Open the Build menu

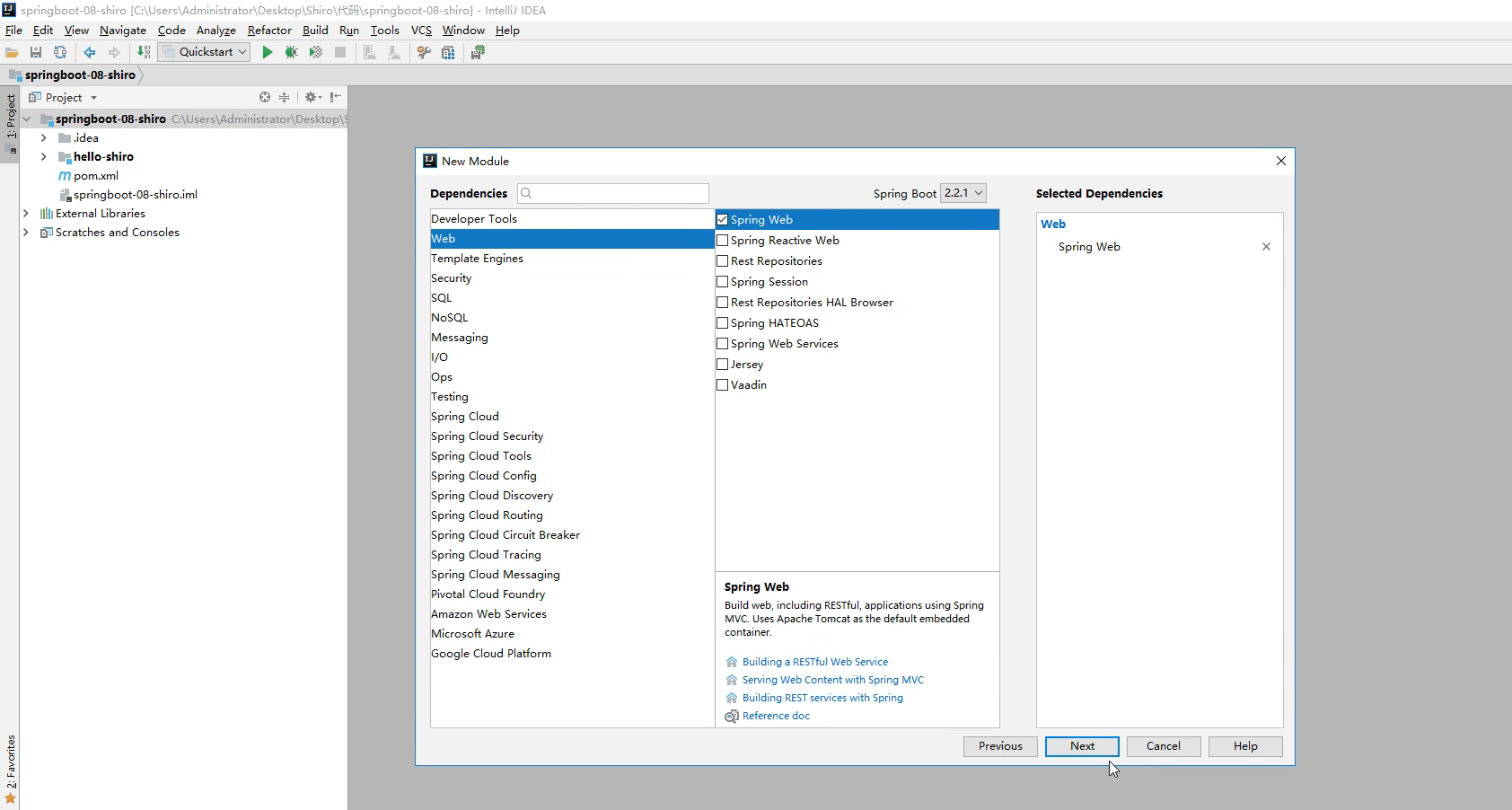pyautogui.click(x=315, y=30)
